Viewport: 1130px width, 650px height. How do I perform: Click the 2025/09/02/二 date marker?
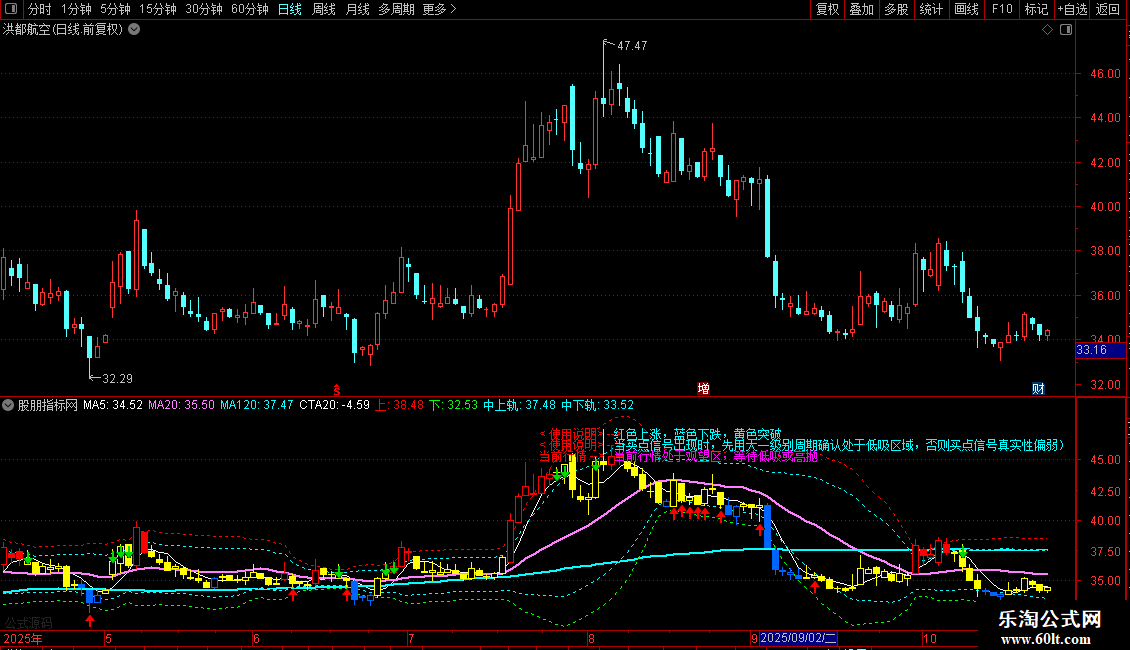tap(798, 638)
